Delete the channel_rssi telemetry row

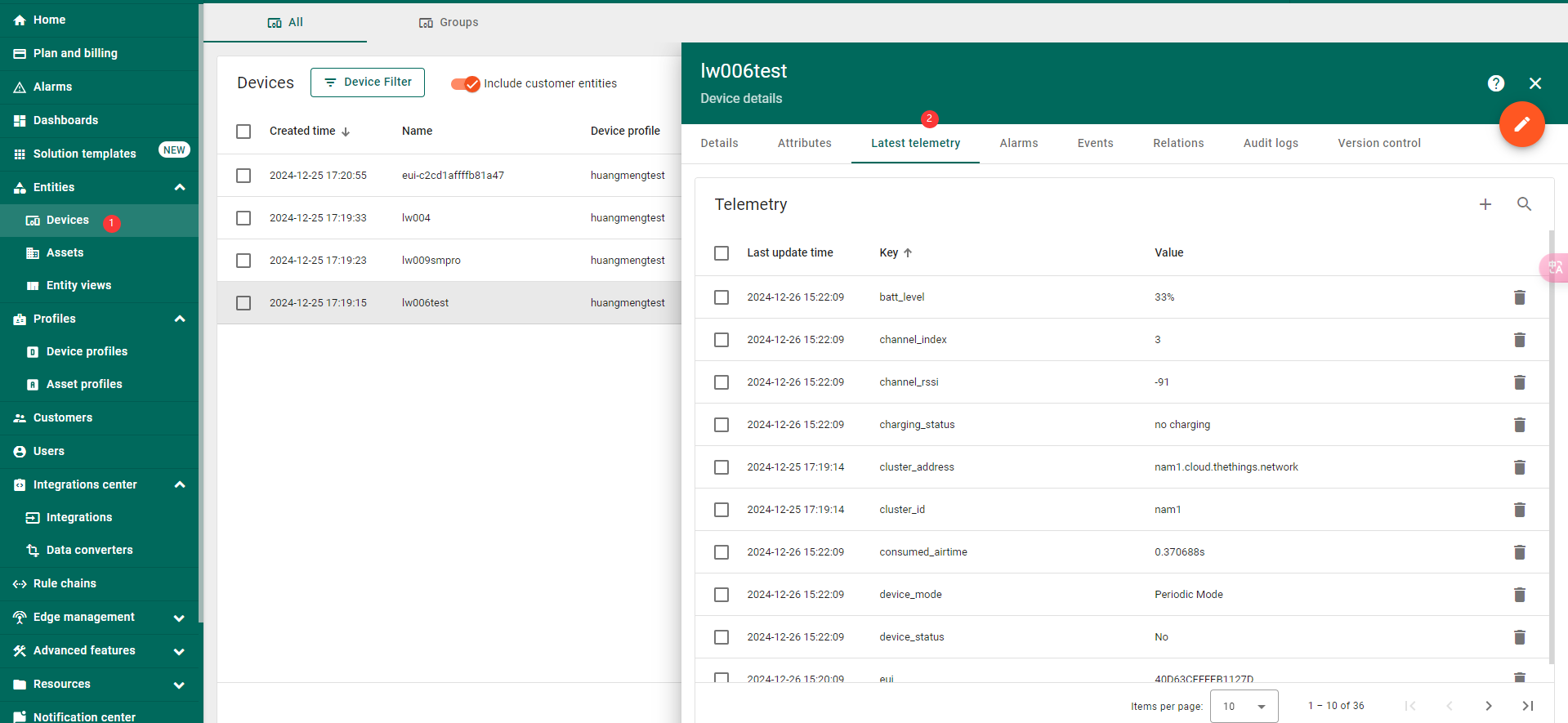point(1520,382)
